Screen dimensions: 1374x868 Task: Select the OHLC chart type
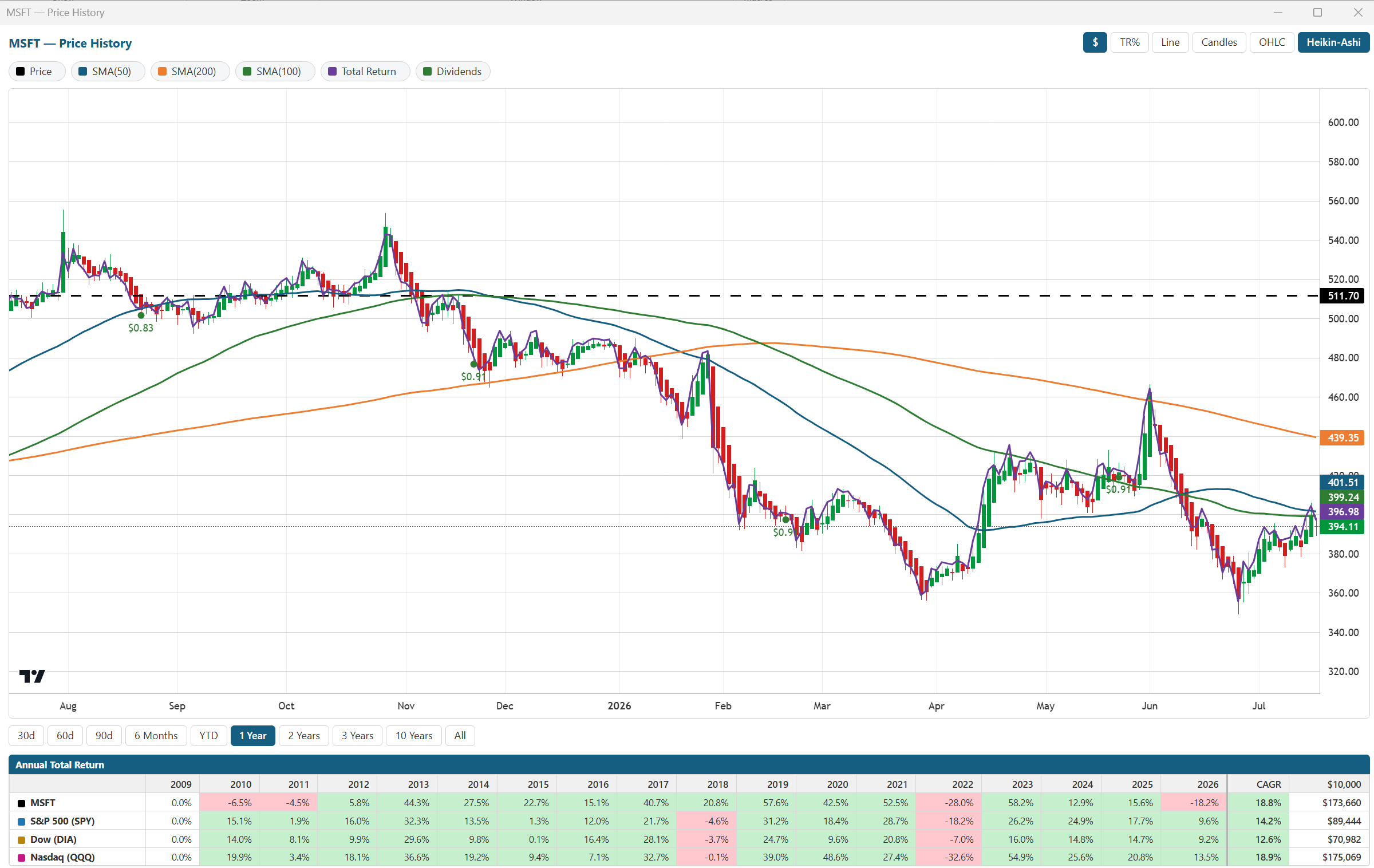(x=1272, y=42)
